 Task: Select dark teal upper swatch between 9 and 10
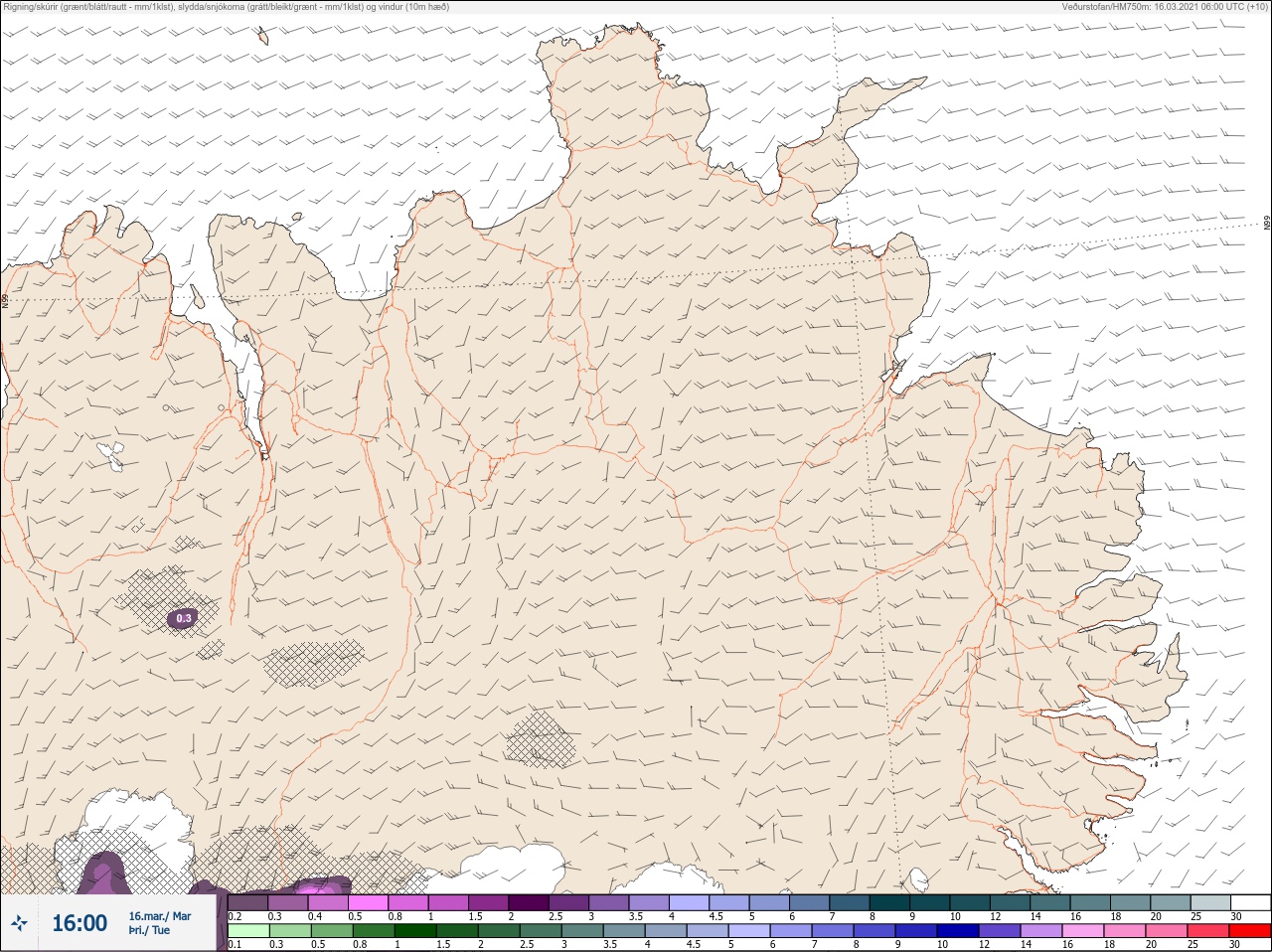tap(930, 902)
